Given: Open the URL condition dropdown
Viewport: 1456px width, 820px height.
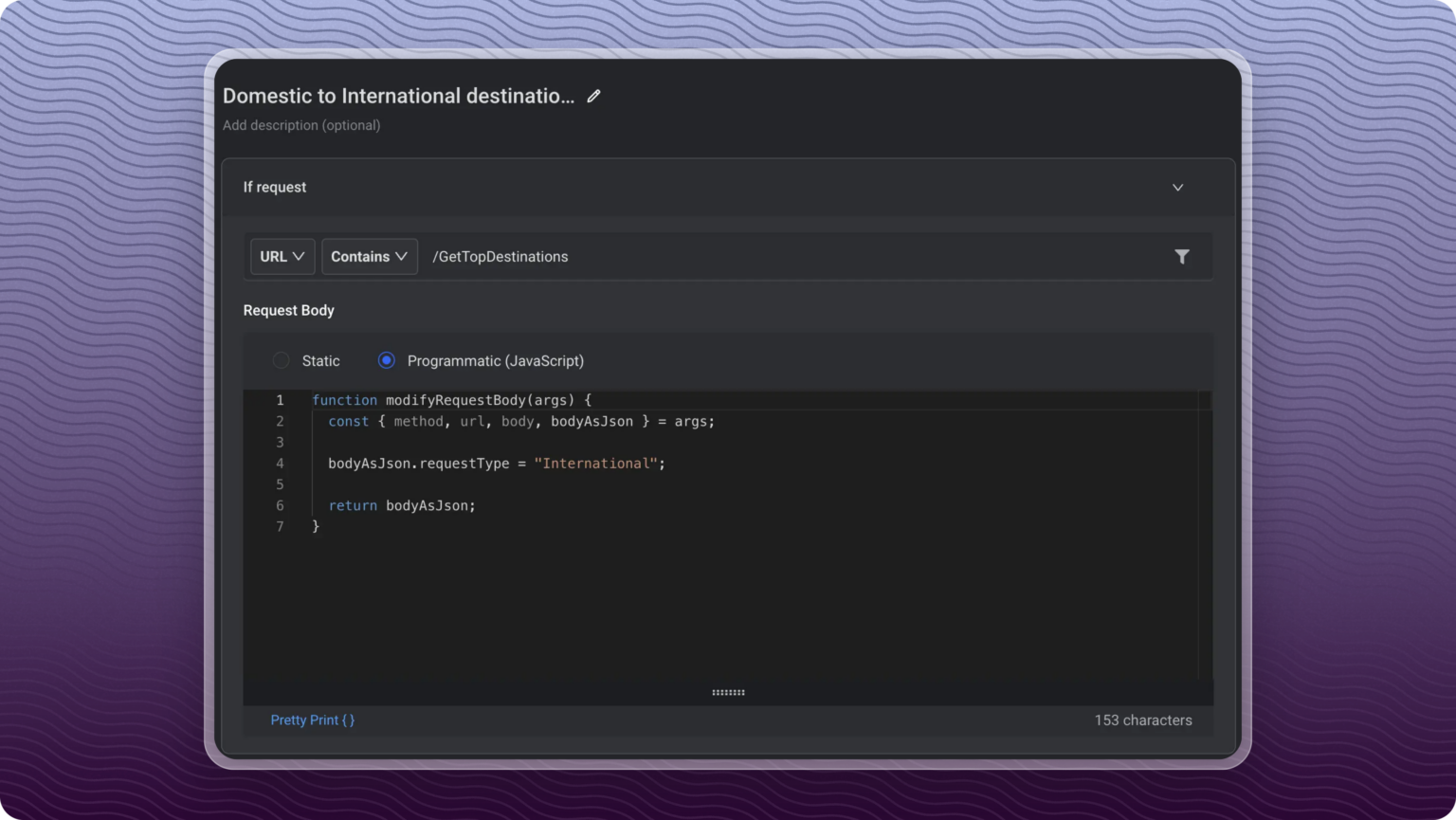Looking at the screenshot, I should pos(282,256).
